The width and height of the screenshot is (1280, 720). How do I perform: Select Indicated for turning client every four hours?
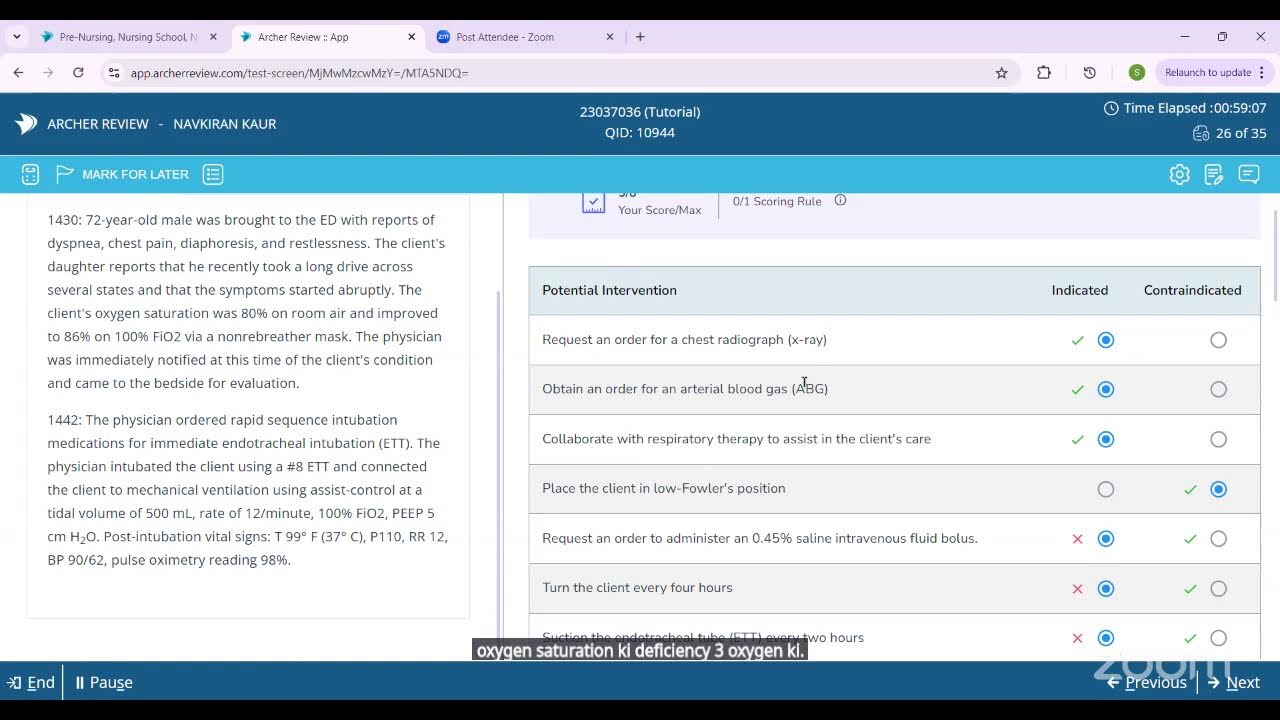point(1105,588)
